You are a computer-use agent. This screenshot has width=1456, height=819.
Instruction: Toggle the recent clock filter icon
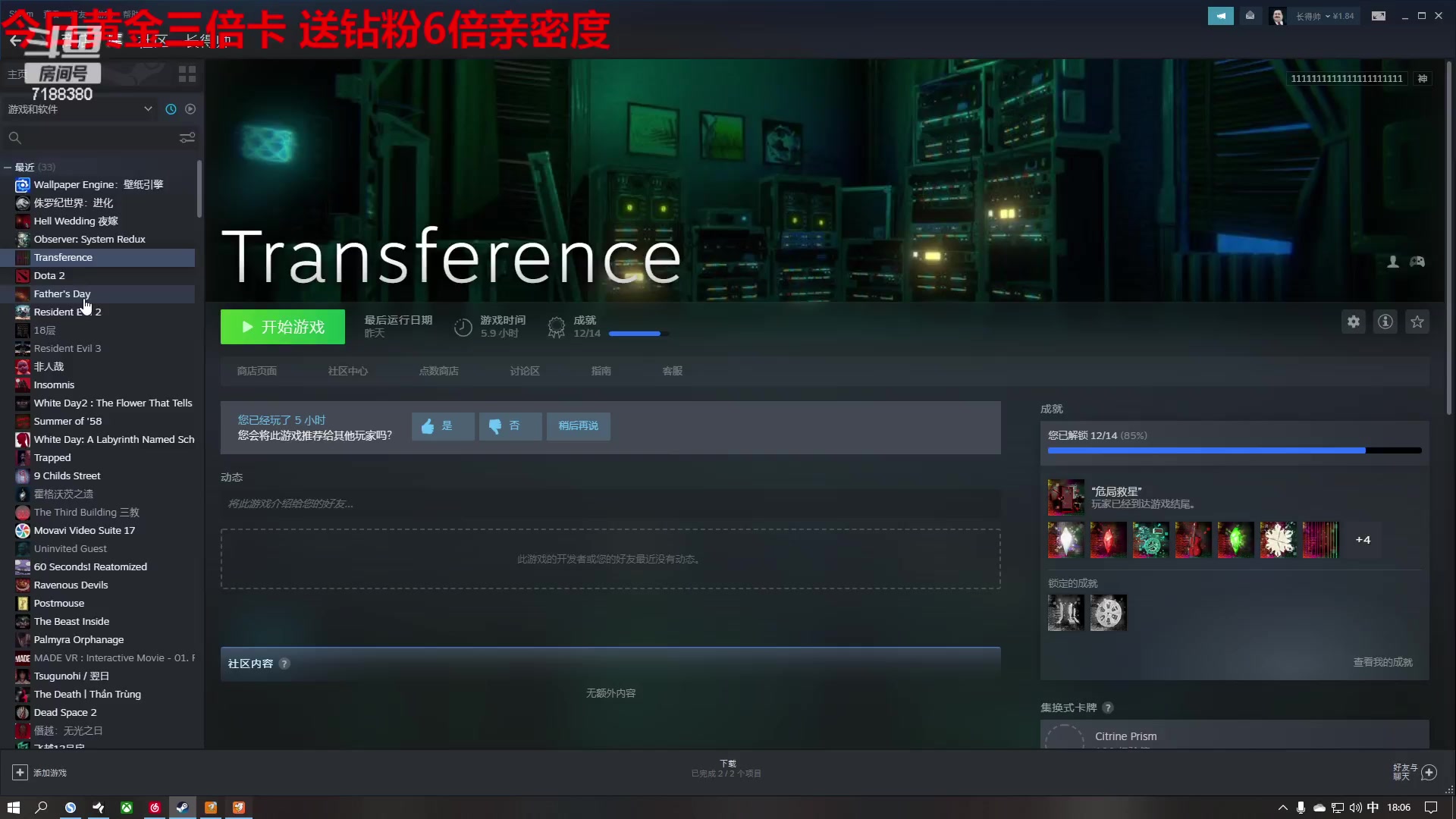[x=171, y=109]
